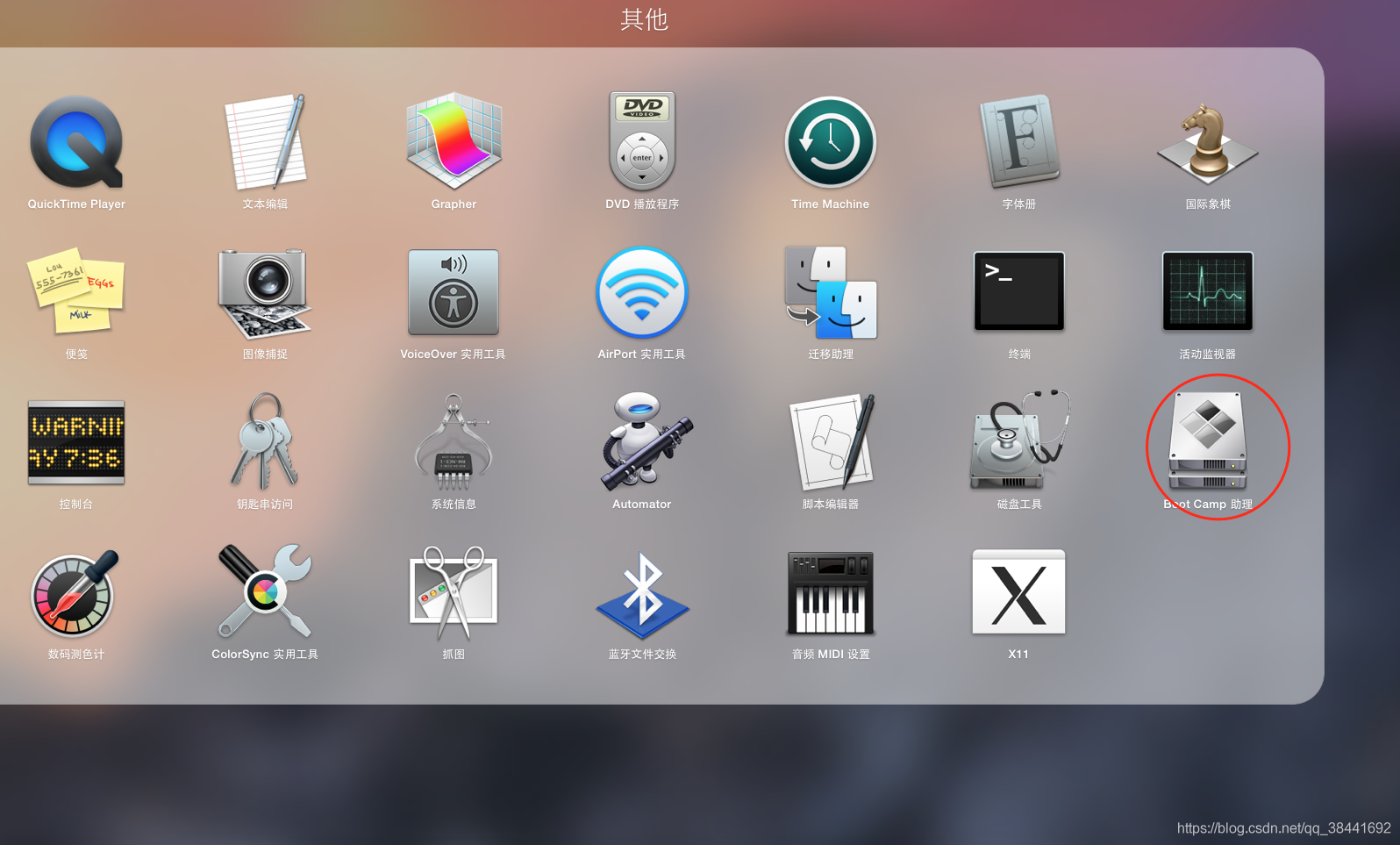Launch 抓图 screenshot scissors icon
Viewport: 1400px width, 845px height.
(454, 592)
